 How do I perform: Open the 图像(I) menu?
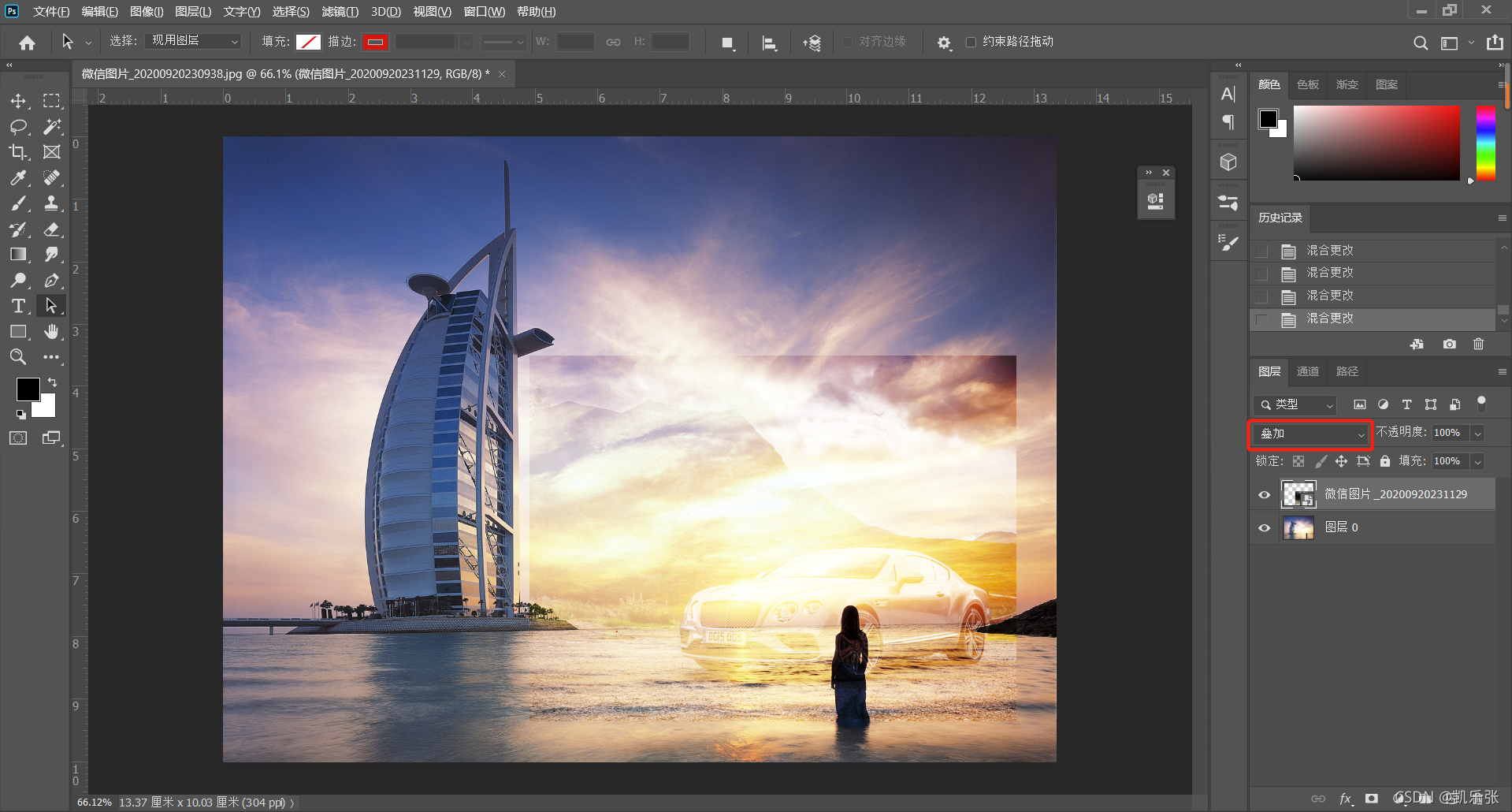point(147,11)
